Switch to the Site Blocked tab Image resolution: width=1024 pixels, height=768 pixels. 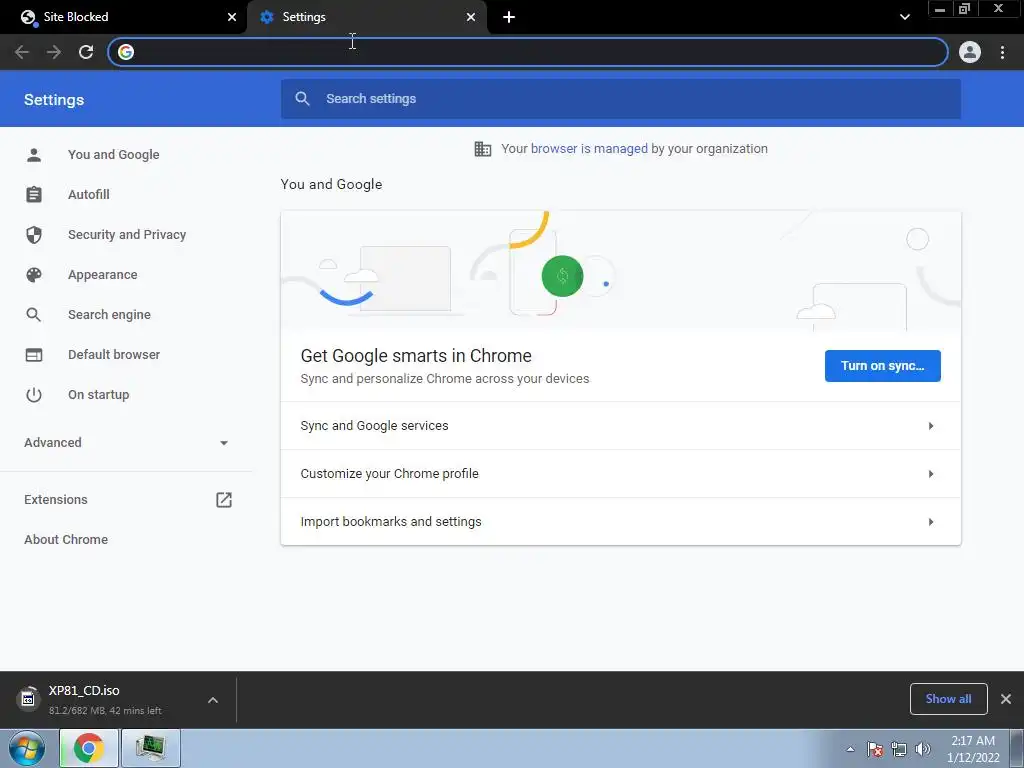(124, 17)
